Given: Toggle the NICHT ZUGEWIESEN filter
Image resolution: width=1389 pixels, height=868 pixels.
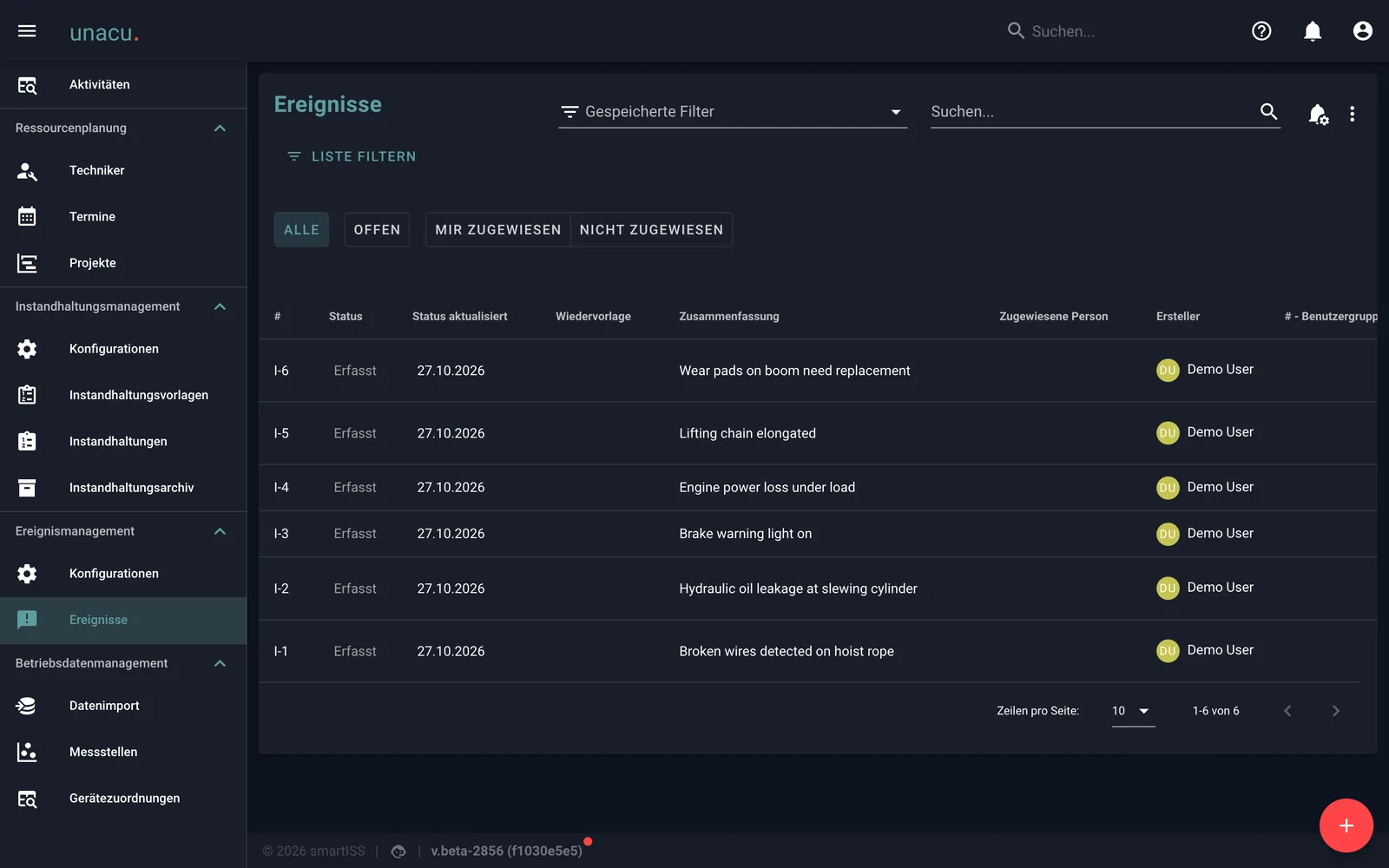Looking at the screenshot, I should point(651,230).
